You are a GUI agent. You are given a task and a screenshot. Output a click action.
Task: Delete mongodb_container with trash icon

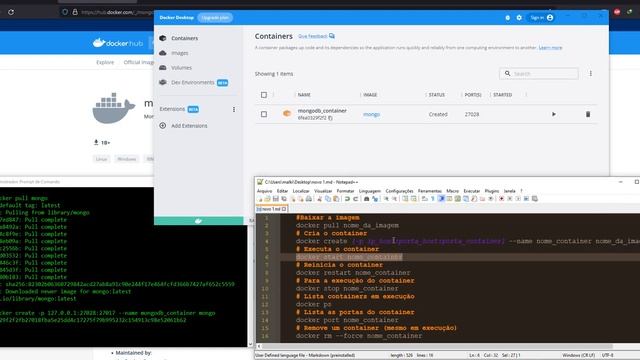click(588, 114)
